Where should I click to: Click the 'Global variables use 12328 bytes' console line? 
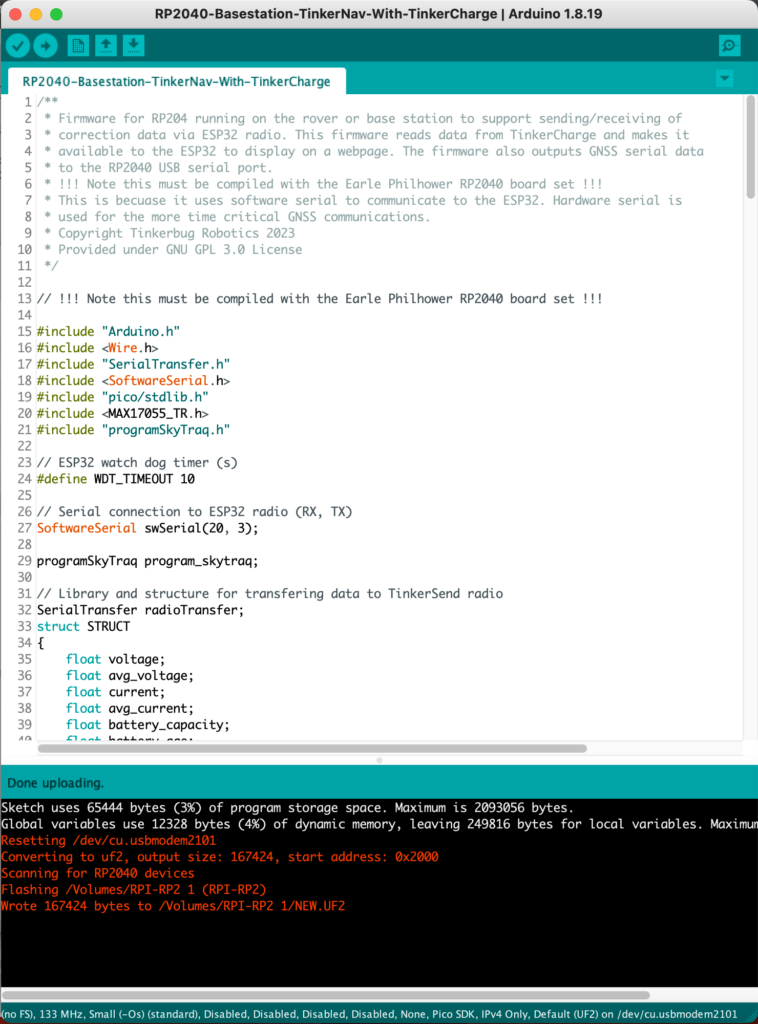tap(379, 824)
